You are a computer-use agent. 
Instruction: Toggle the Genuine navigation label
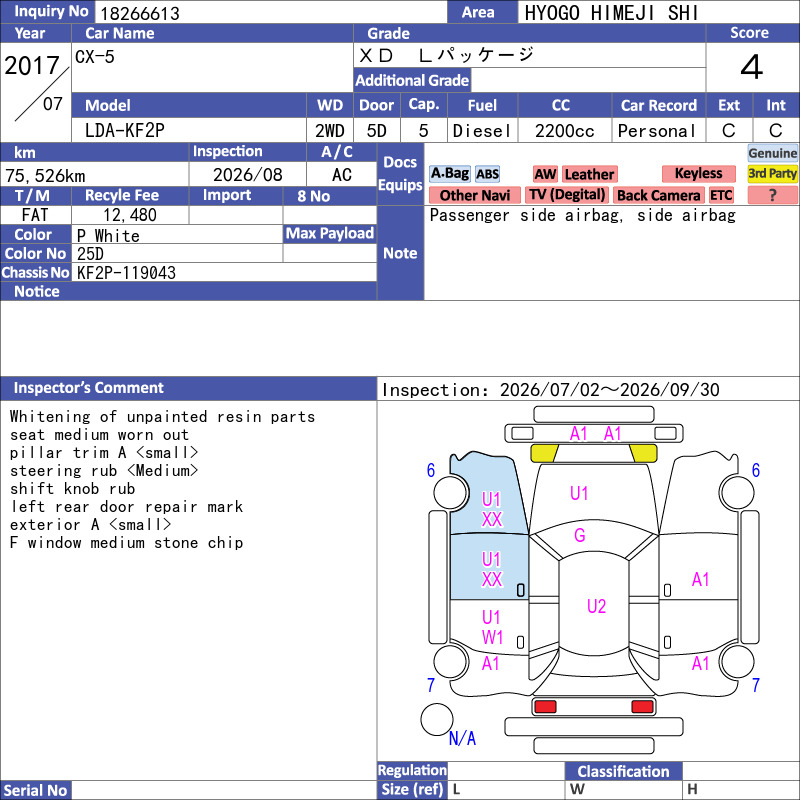coord(772,153)
